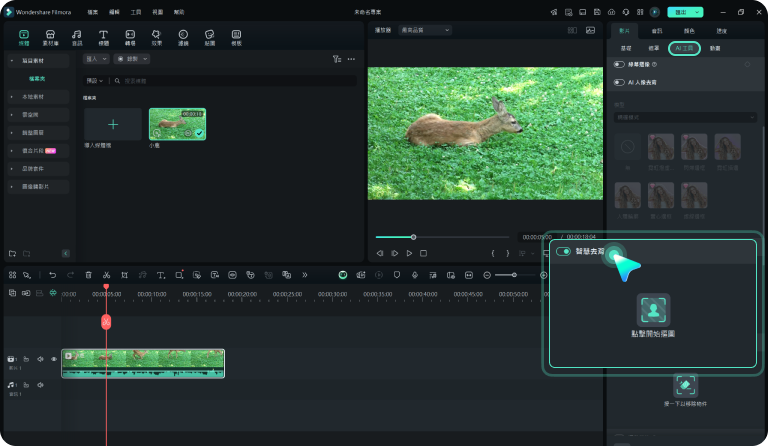Open the 檔案 (File) menu
The image size is (768, 446).
point(93,12)
